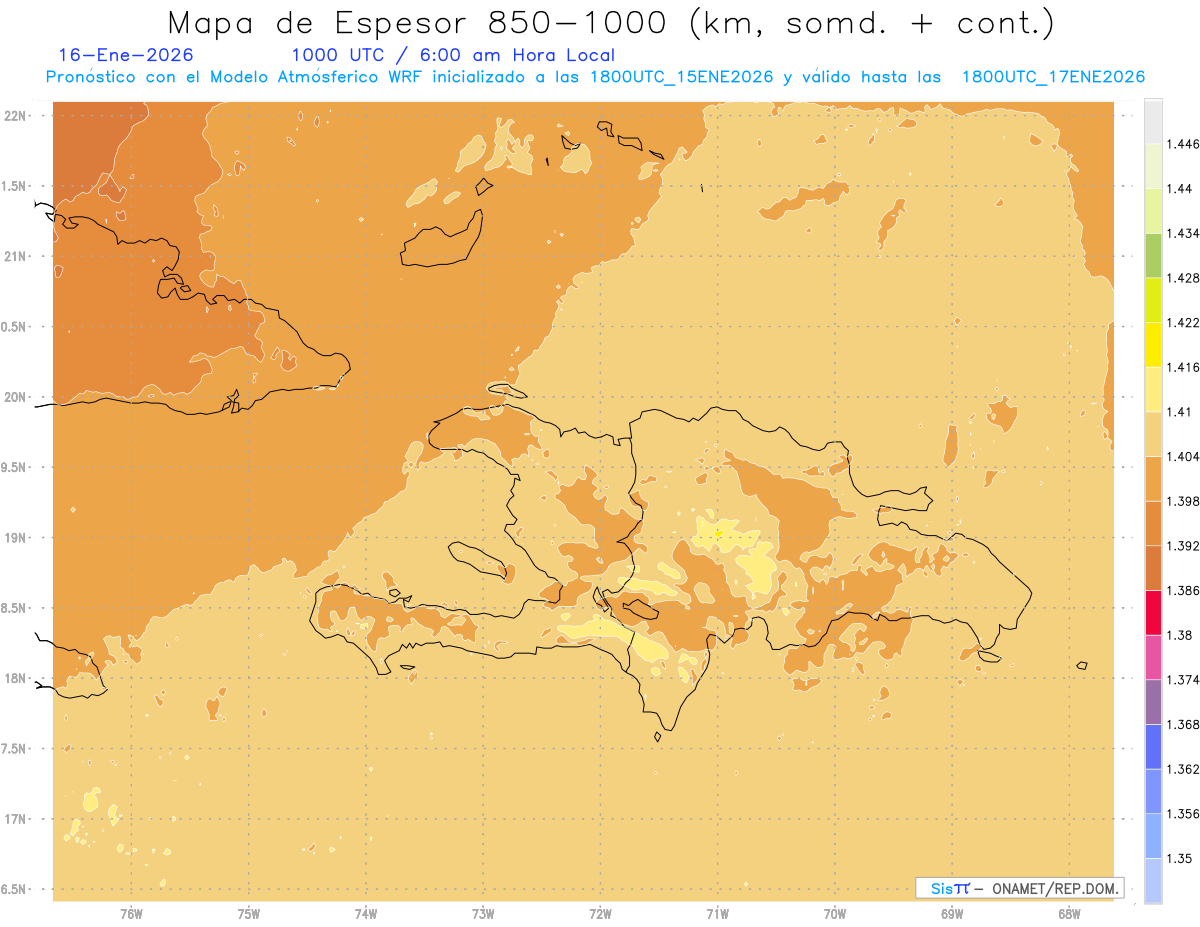Click the latitude label '22N'
Viewport: 1200px width, 927px height.
[x=15, y=116]
